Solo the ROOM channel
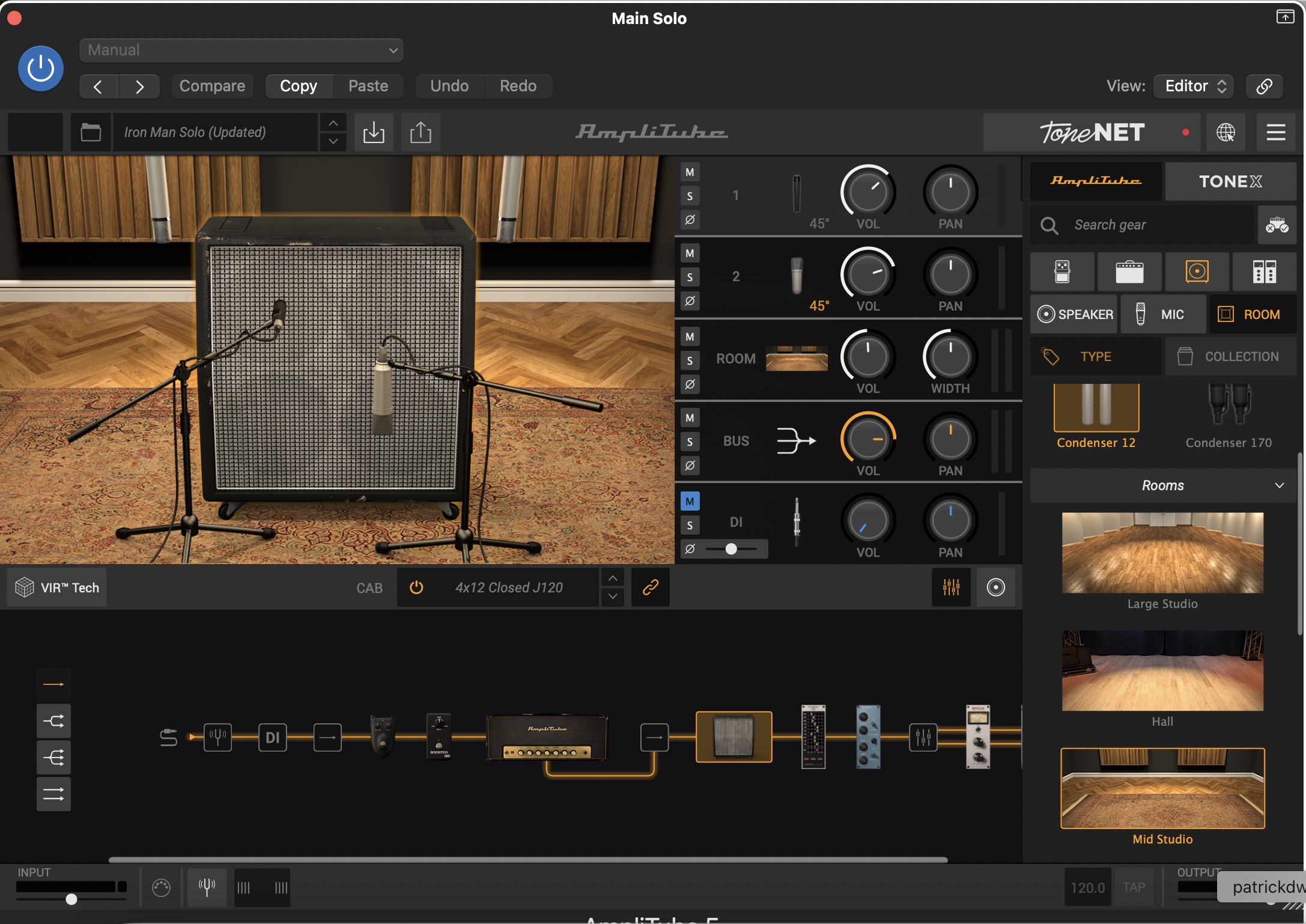The image size is (1306, 924). point(690,360)
